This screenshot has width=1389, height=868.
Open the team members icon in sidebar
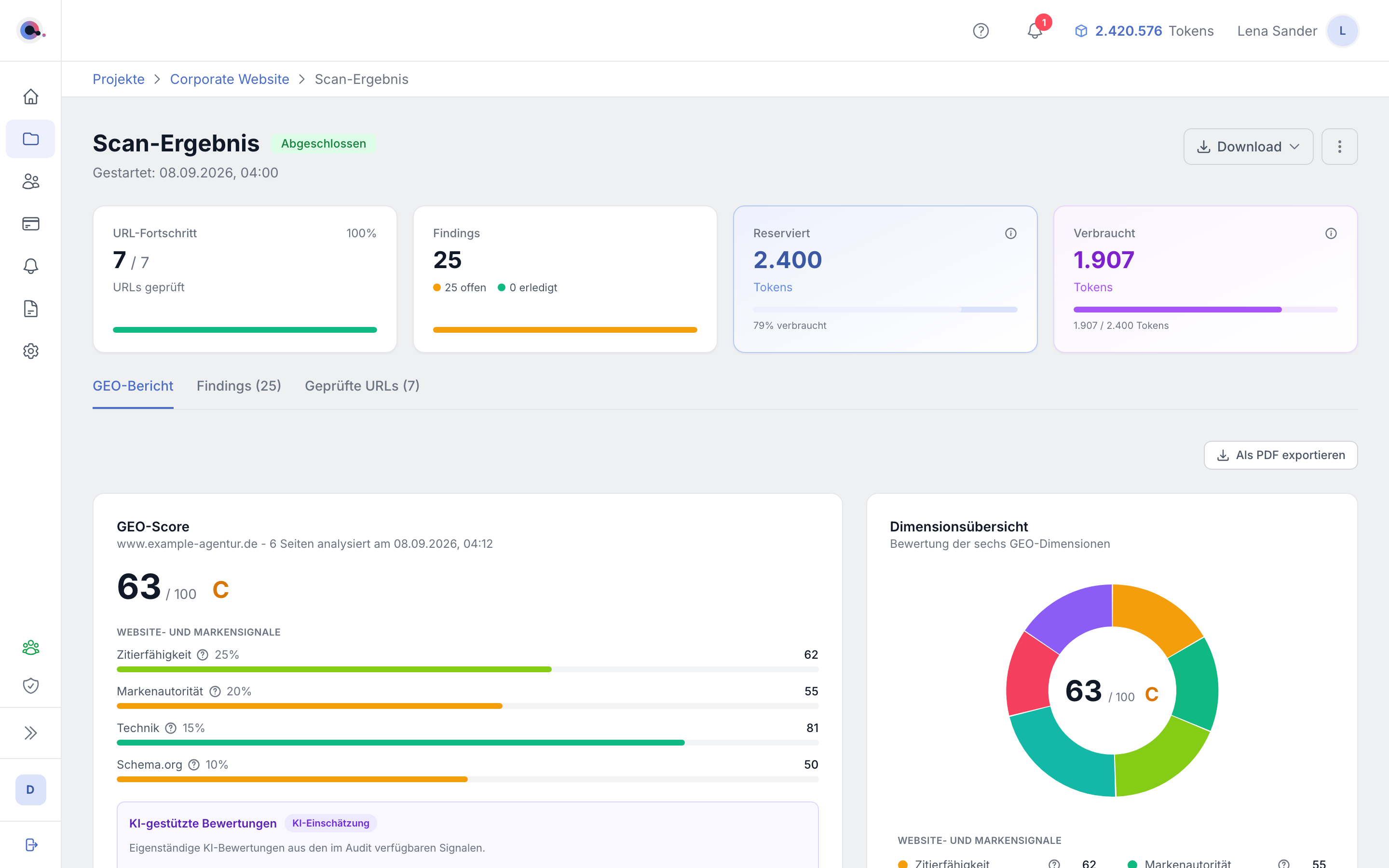[x=30, y=181]
